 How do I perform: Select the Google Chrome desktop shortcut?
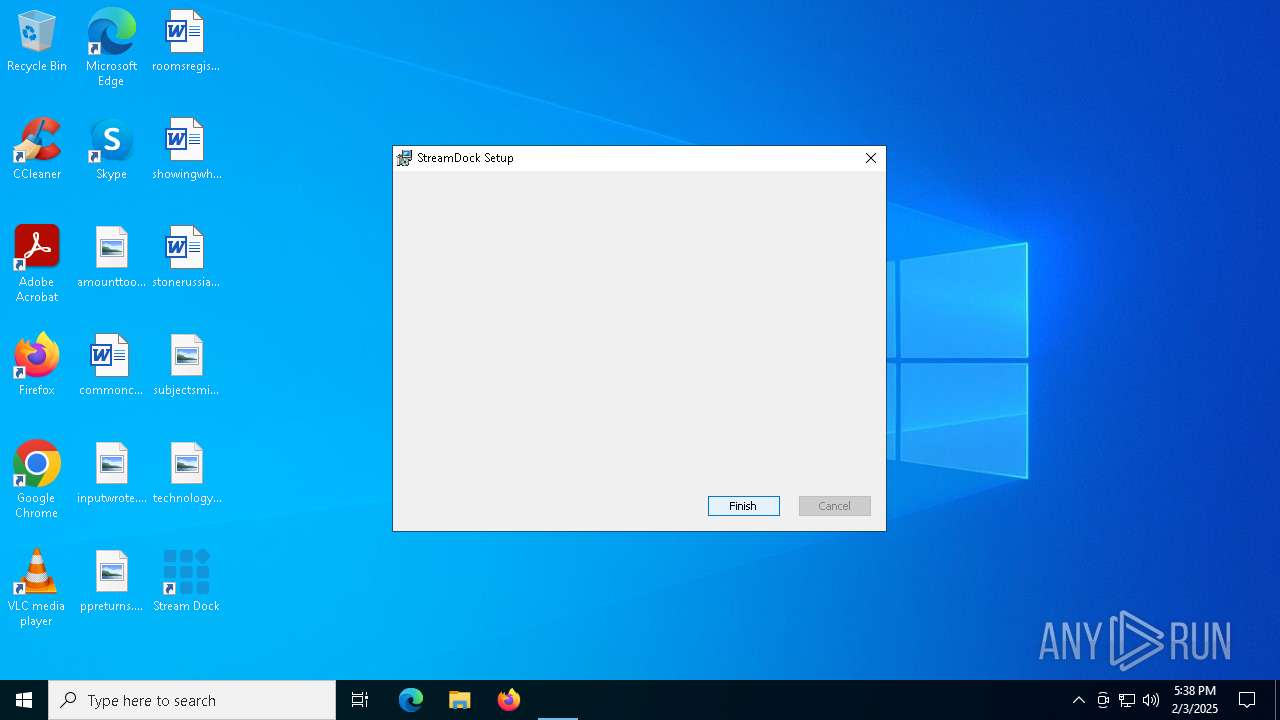tap(37, 480)
